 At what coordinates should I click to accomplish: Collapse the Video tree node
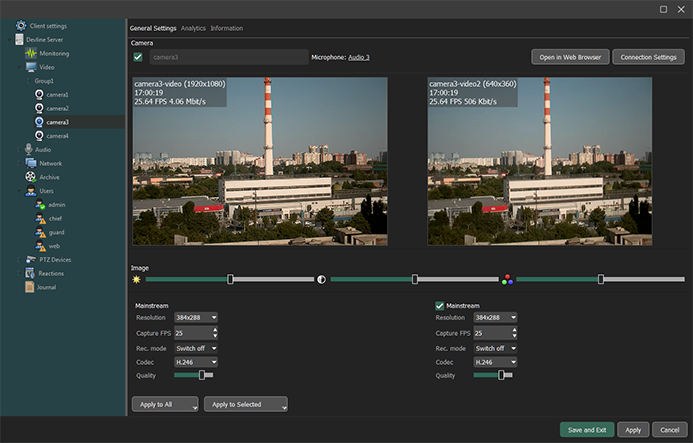(x=19, y=67)
